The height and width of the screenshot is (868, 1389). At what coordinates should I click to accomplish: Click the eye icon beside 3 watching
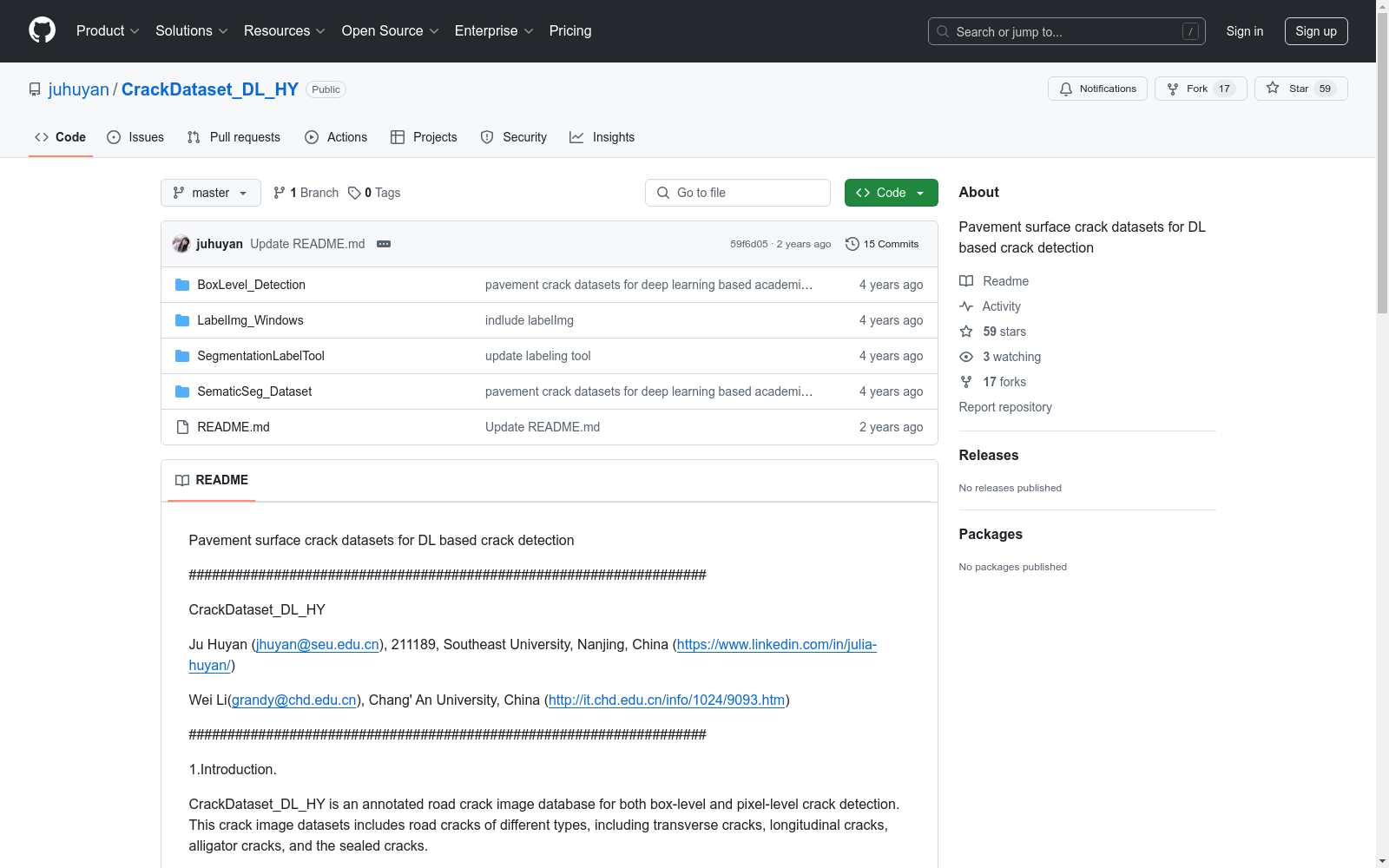tap(966, 357)
